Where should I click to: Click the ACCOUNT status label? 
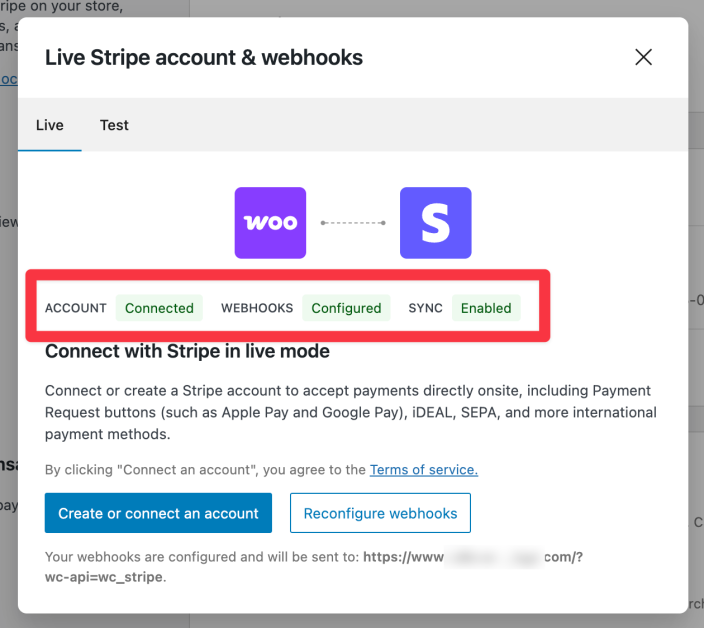tap(76, 308)
